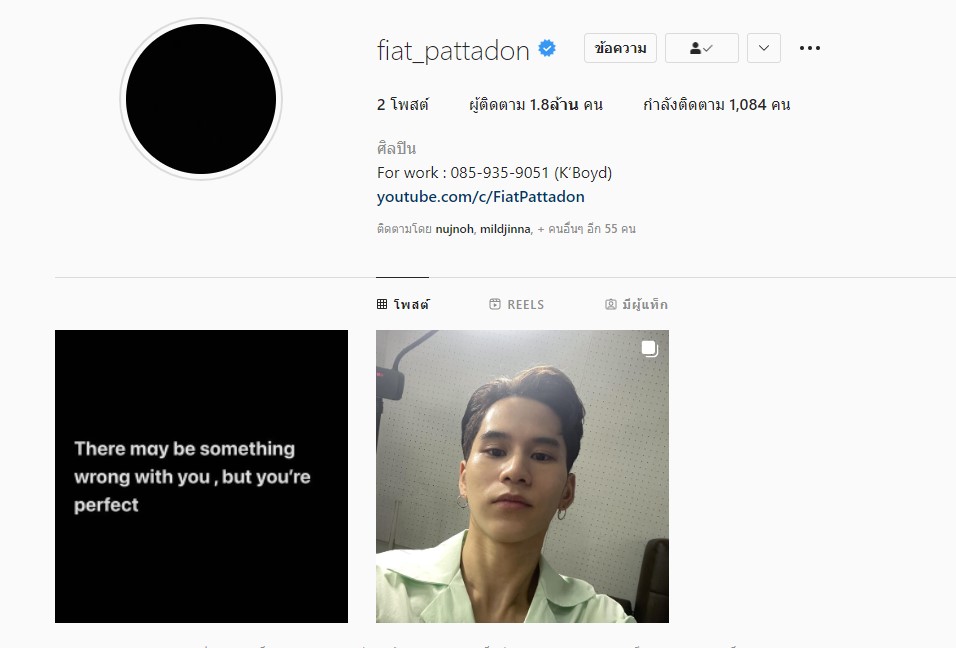Open the มีผู้แท็ก tagged tab
956x648 pixels.
click(x=637, y=304)
